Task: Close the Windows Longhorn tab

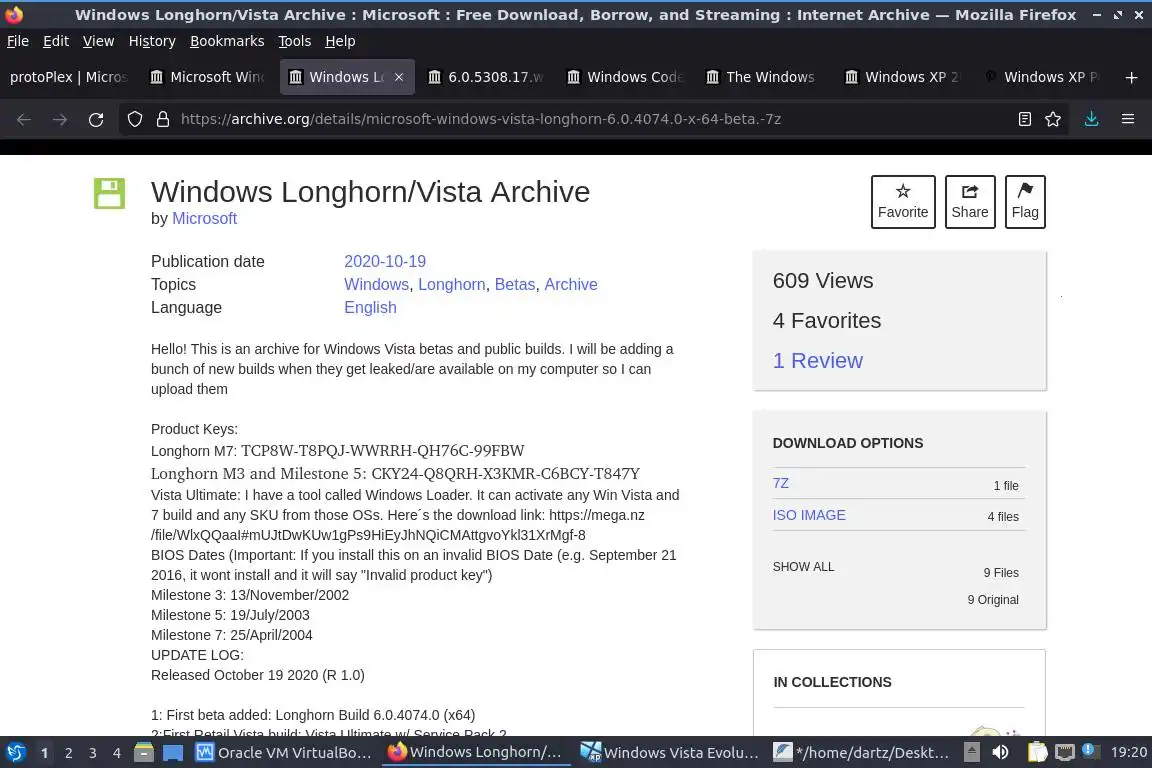Action: pos(399,77)
